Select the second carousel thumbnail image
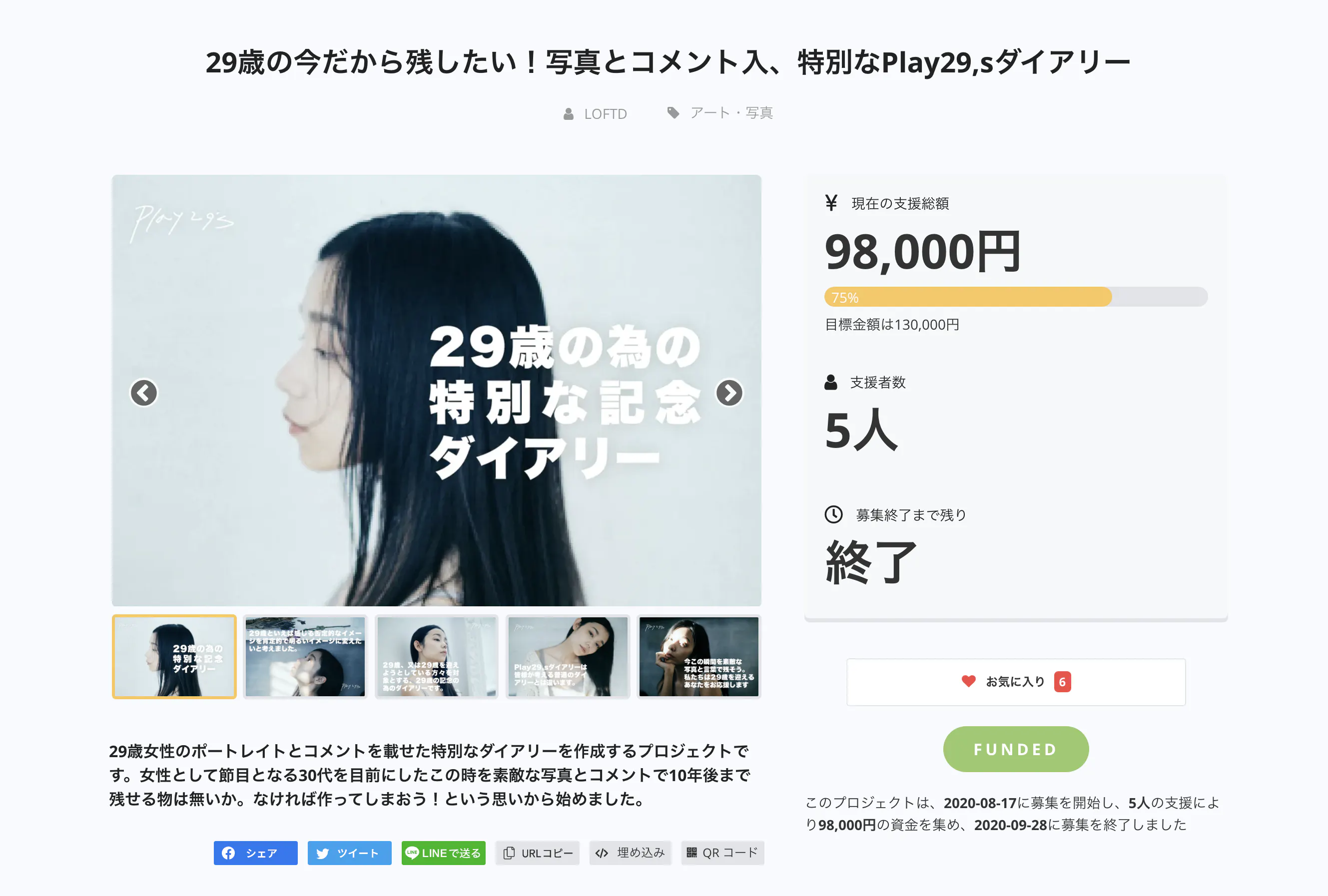Image resolution: width=1328 pixels, height=896 pixels. [305, 657]
